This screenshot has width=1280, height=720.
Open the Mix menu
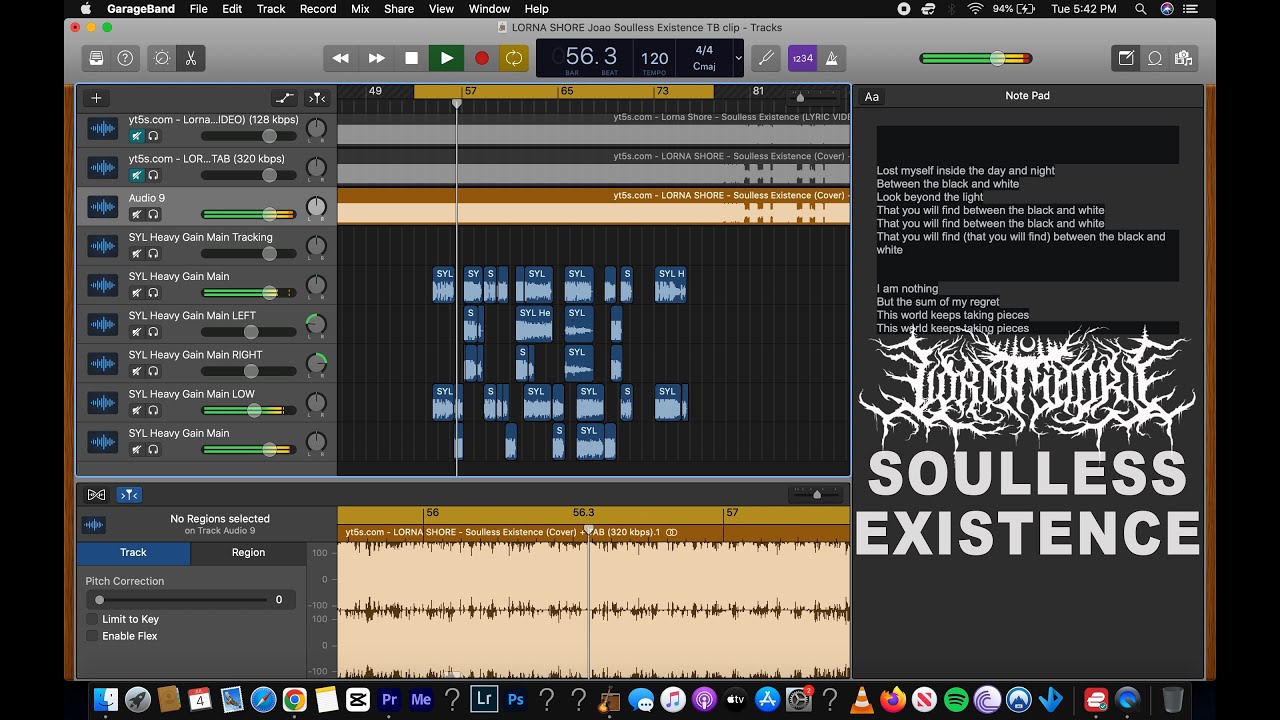tap(360, 9)
